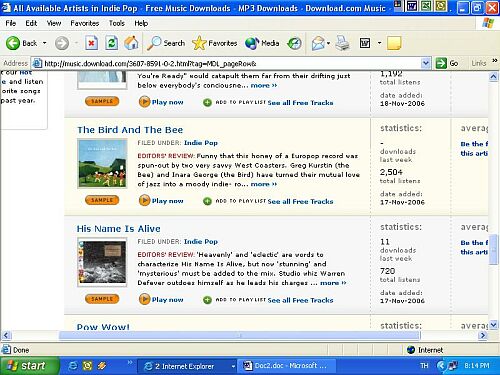Open the Help menu

click(x=141, y=23)
